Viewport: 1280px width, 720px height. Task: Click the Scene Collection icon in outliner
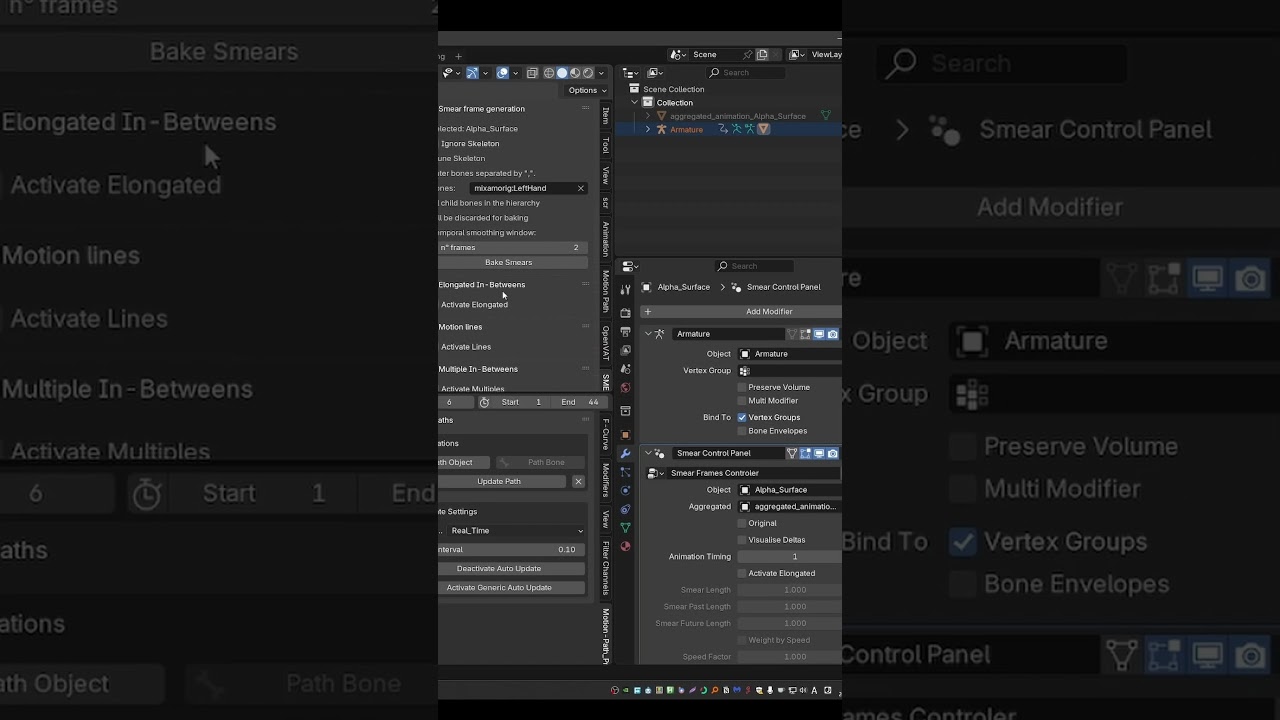pyautogui.click(x=634, y=89)
